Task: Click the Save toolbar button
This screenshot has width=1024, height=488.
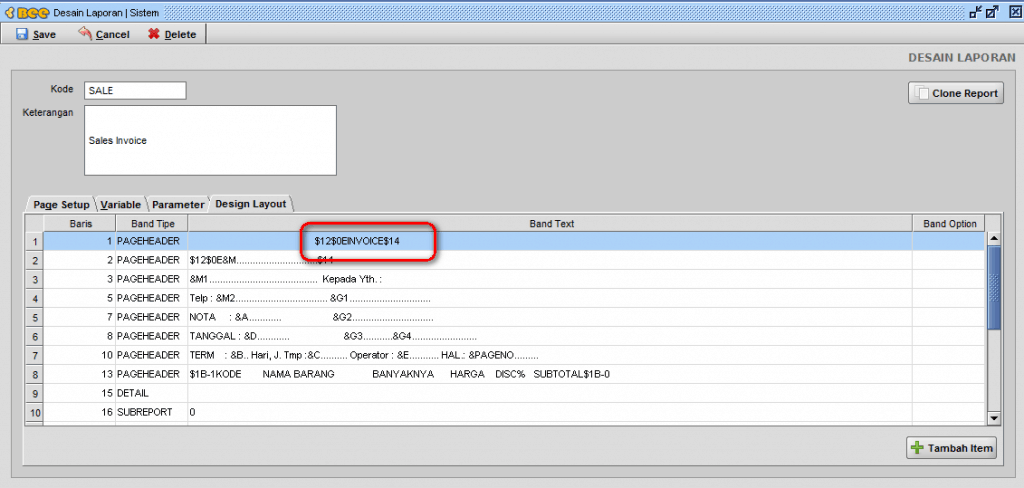Action: pos(36,34)
